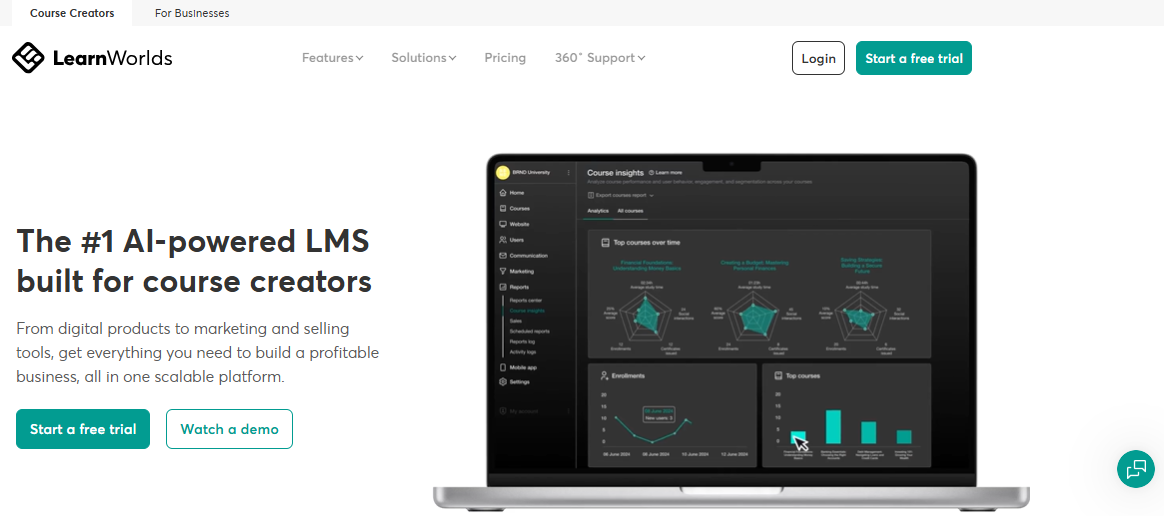Click the LearnWorlds logo

92,58
